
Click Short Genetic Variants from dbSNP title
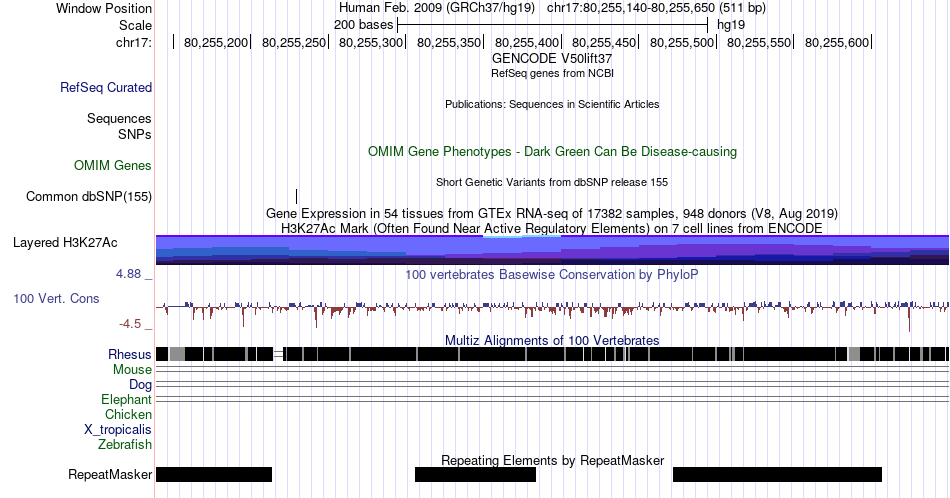coord(552,182)
